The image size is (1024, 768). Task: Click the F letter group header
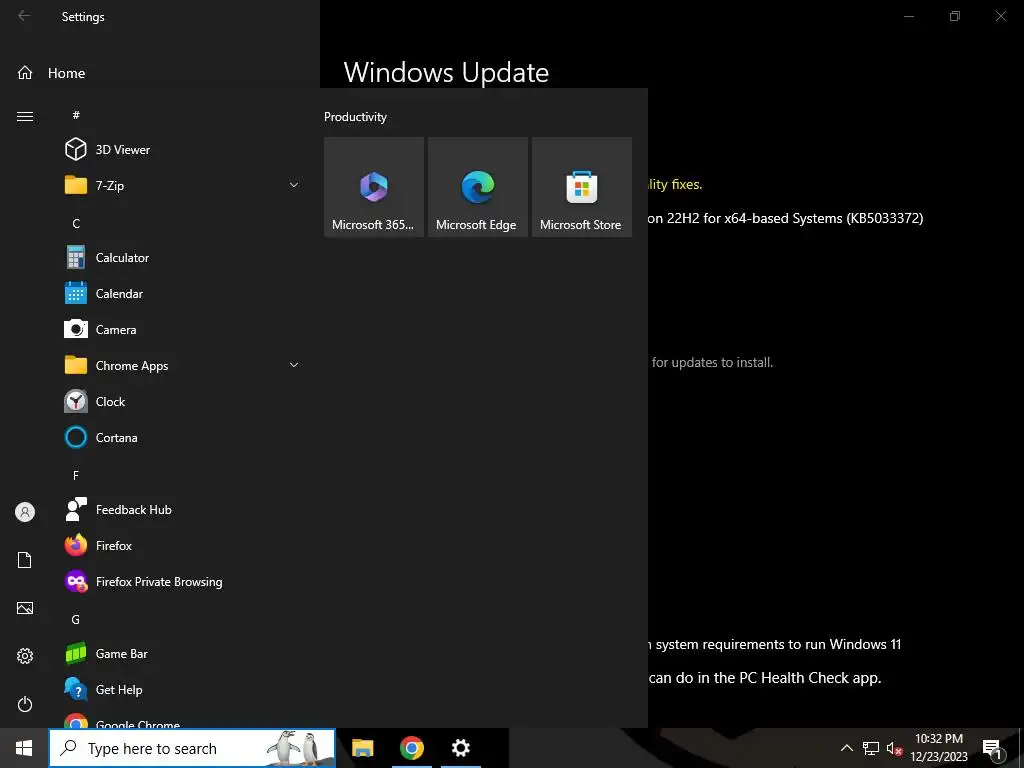point(76,475)
